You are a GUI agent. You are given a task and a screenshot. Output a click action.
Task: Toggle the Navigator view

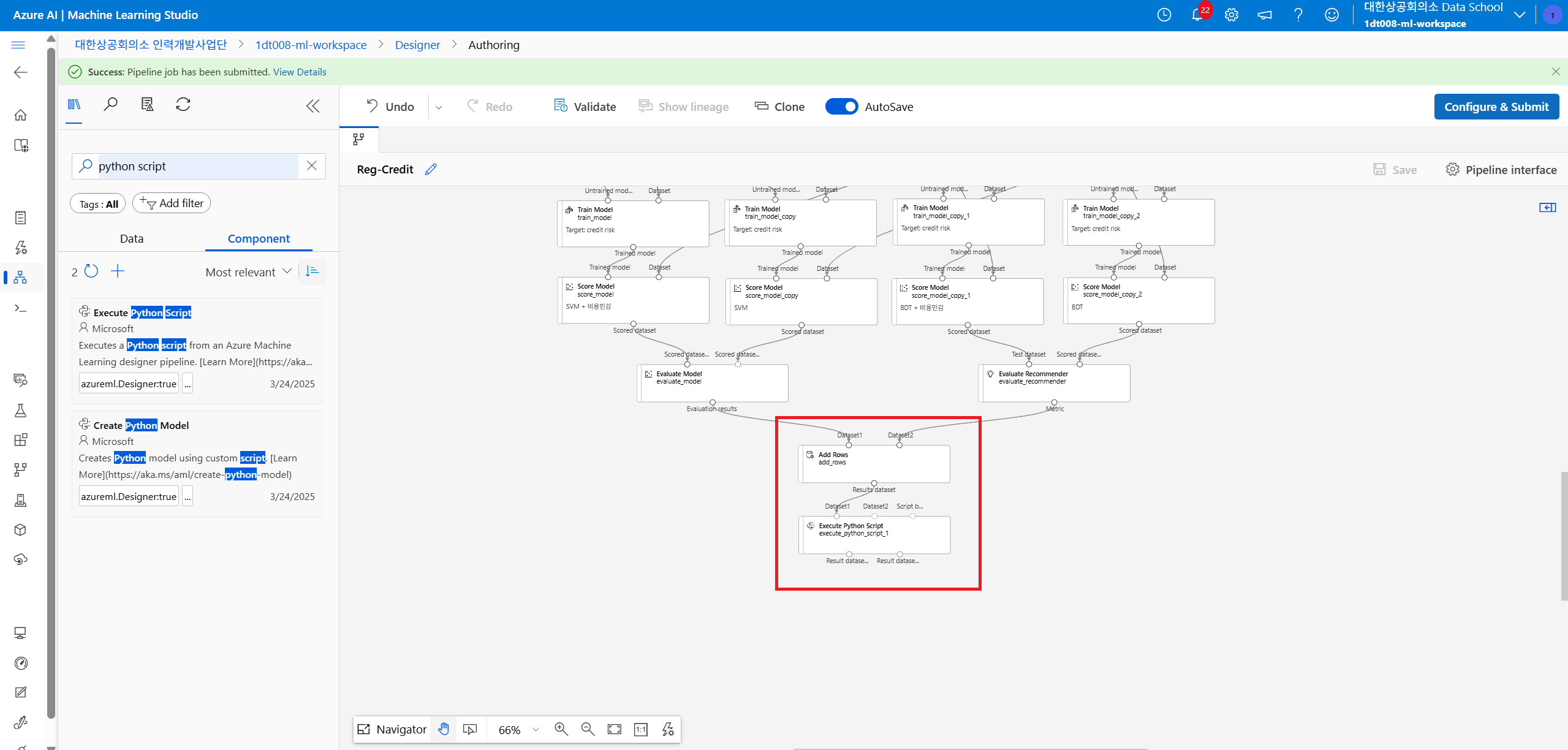[392, 729]
